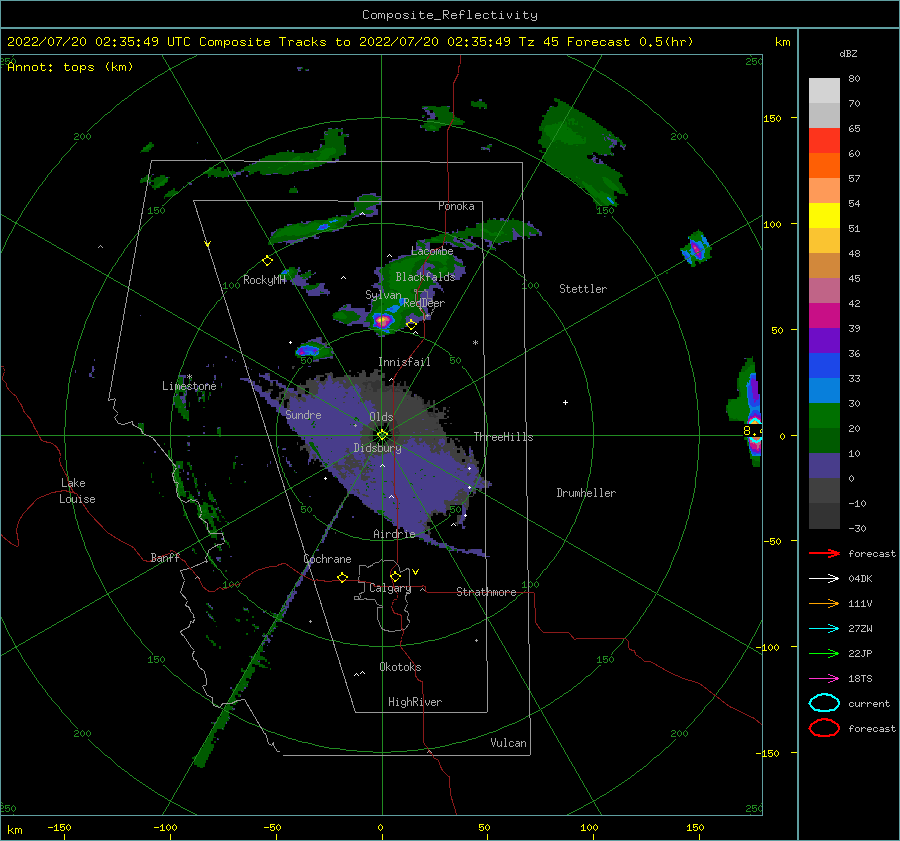This screenshot has height=841, width=900.
Task: Click the HighRiver city label
Action: pos(415,702)
